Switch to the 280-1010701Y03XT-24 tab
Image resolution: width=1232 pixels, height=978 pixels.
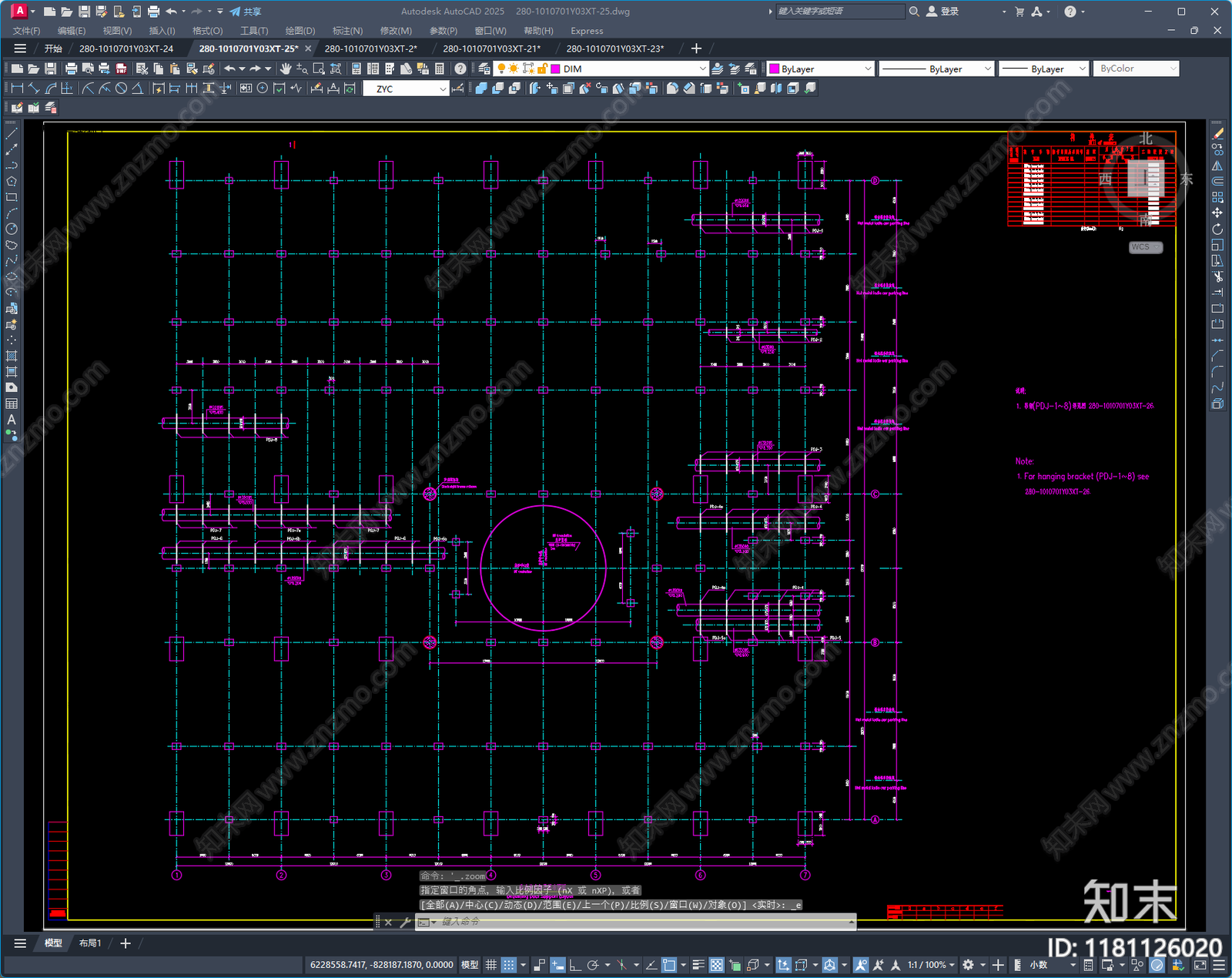pyautogui.click(x=126, y=49)
